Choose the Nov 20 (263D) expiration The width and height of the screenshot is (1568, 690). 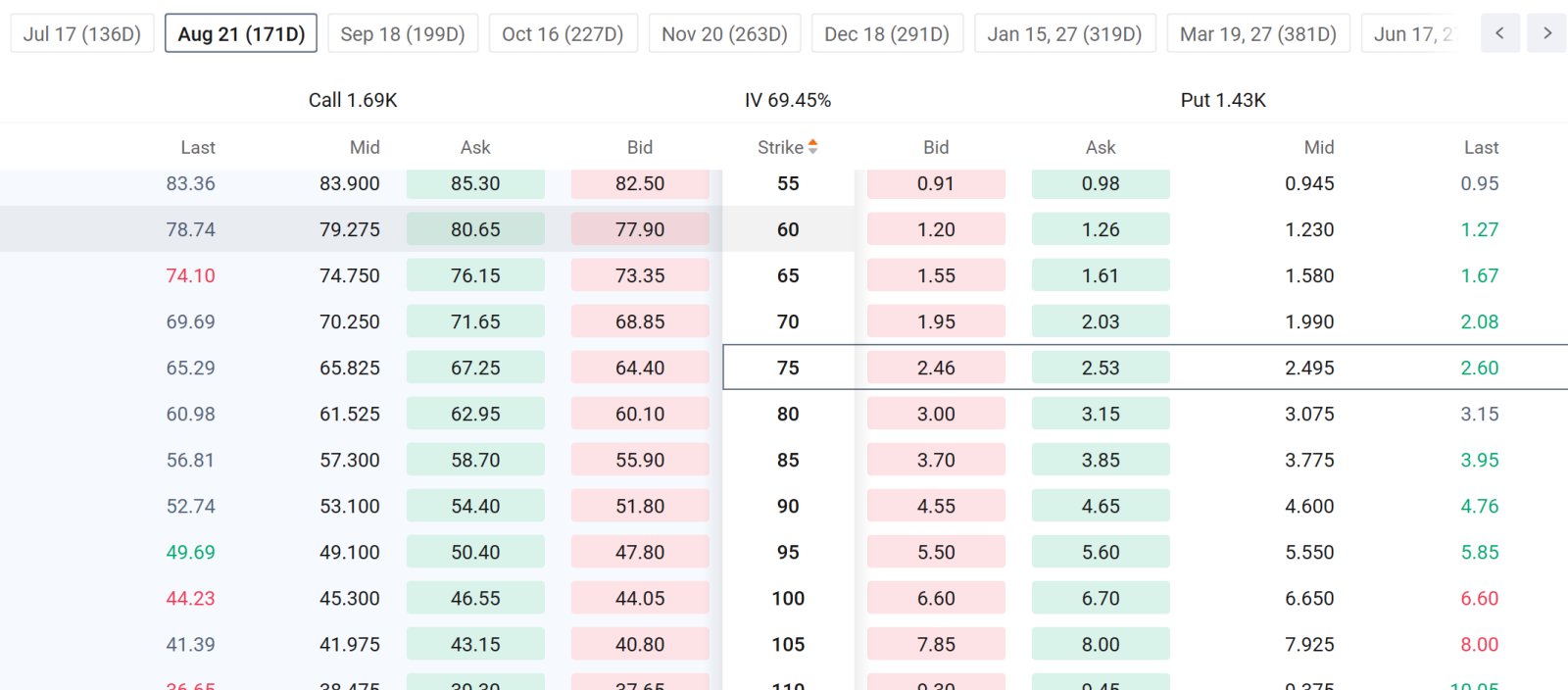click(x=724, y=33)
